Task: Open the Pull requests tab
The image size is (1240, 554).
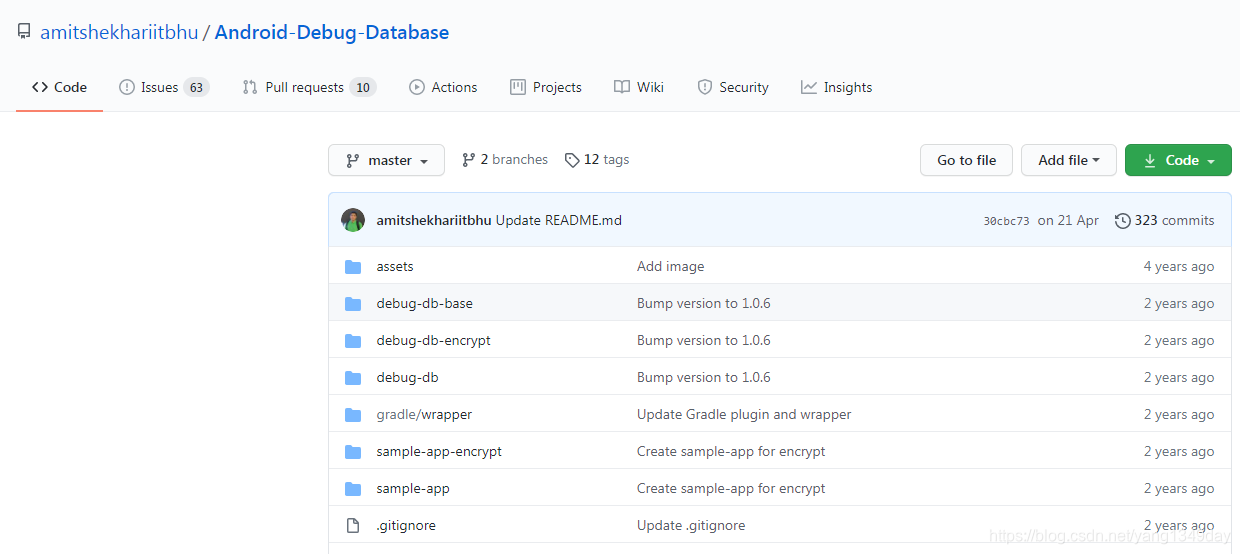Action: coord(308,87)
